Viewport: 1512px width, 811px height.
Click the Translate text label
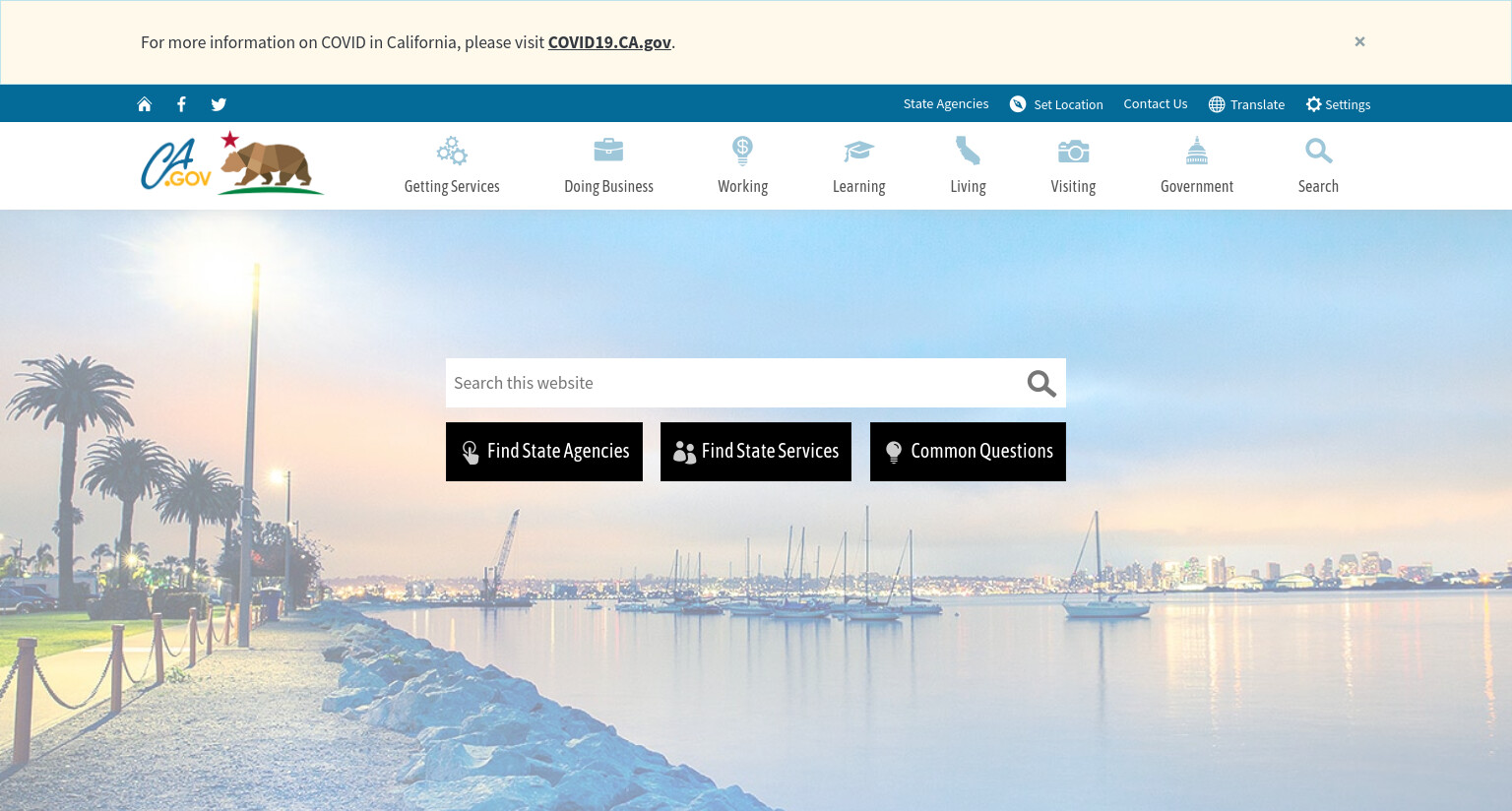[x=1257, y=104]
